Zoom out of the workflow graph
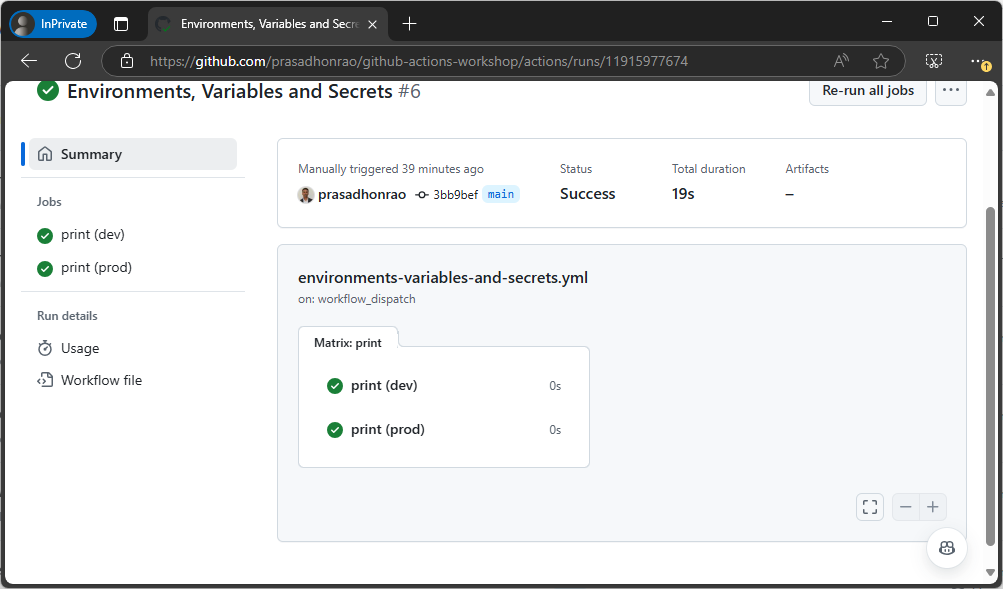 point(905,507)
